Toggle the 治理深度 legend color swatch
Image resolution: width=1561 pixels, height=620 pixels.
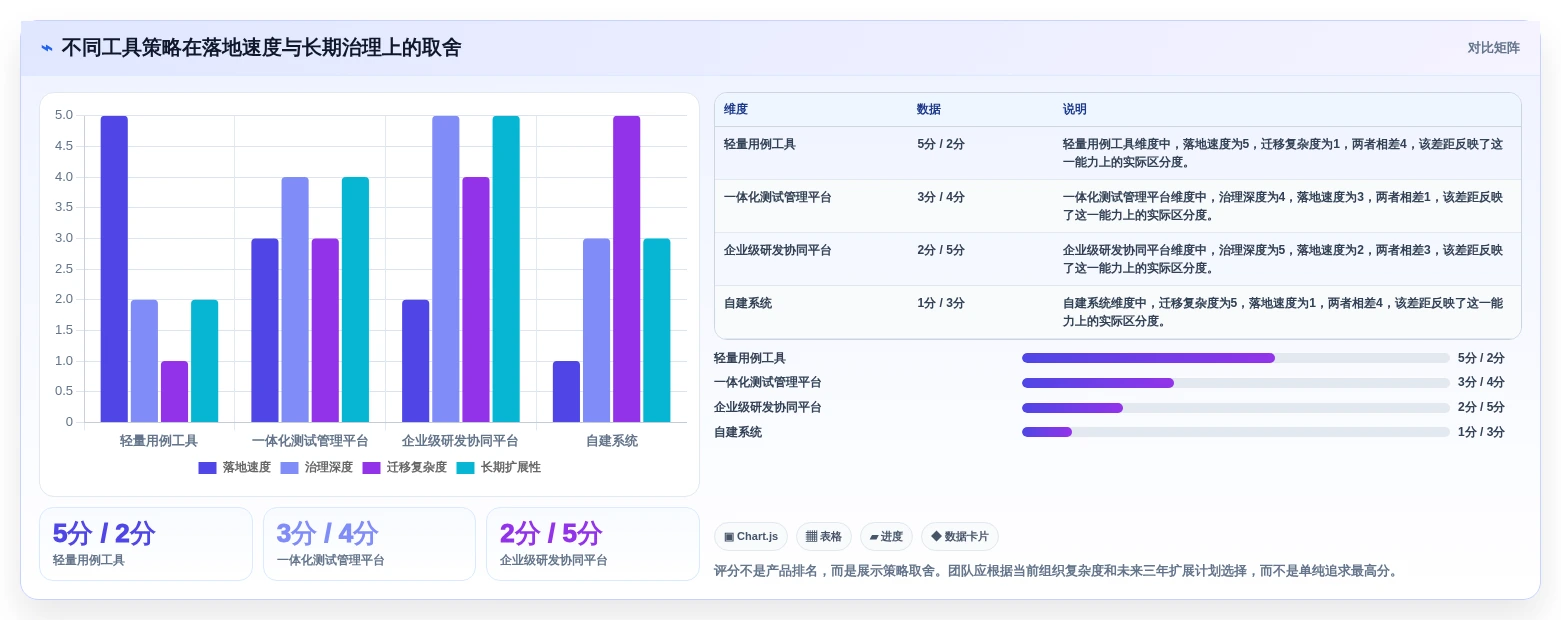[x=289, y=468]
